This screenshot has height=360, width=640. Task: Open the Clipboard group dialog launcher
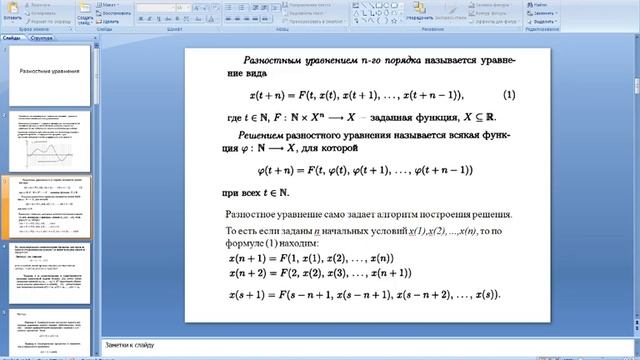(71, 29)
